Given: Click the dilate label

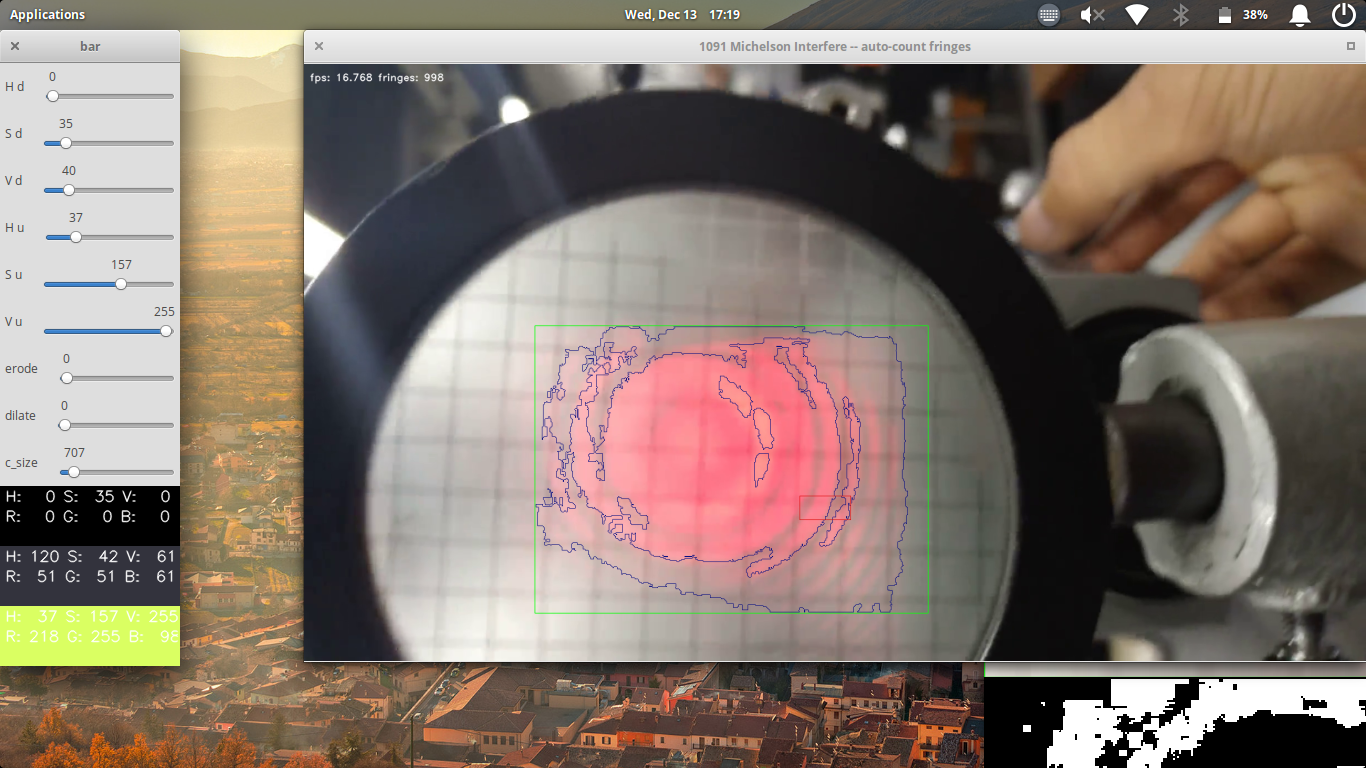Looking at the screenshot, I should click(x=21, y=416).
